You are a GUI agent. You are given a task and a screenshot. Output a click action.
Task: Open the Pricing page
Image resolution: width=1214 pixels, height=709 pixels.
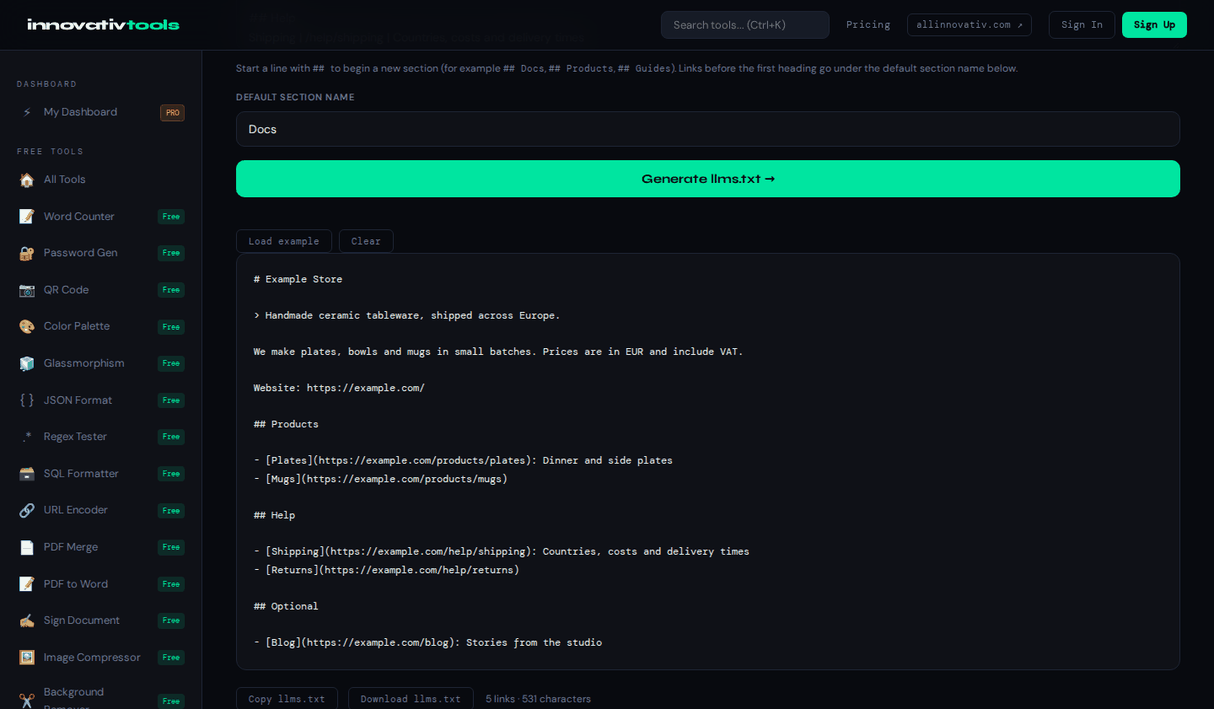coord(868,25)
